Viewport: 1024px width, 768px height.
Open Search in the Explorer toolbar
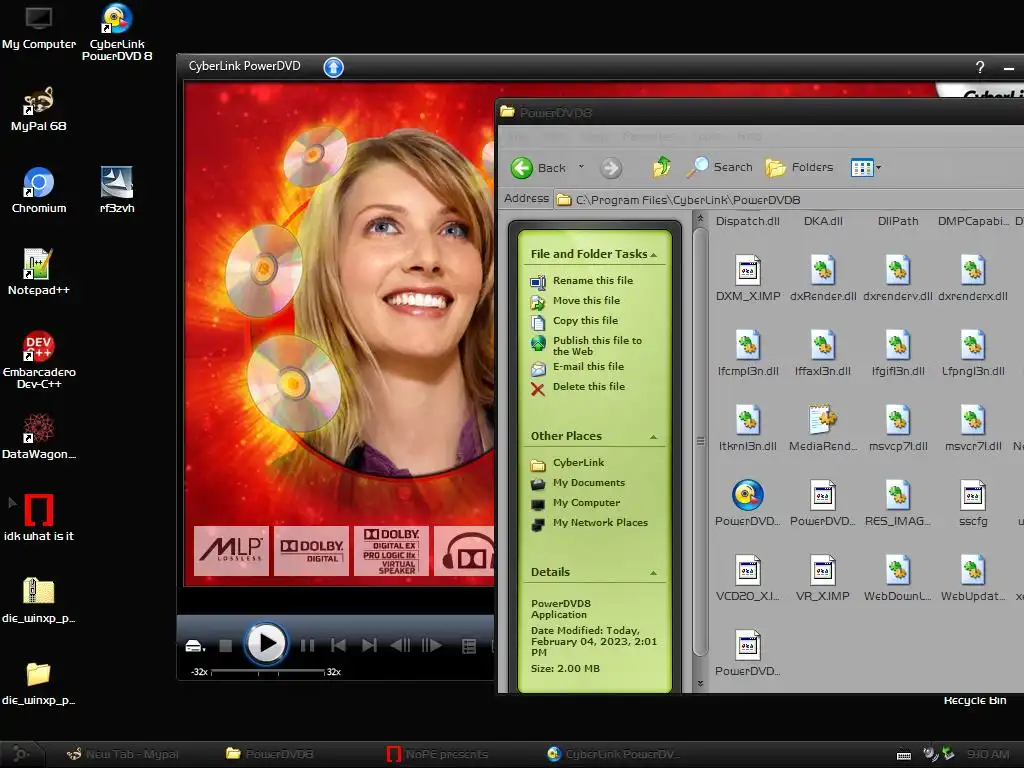[x=720, y=167]
